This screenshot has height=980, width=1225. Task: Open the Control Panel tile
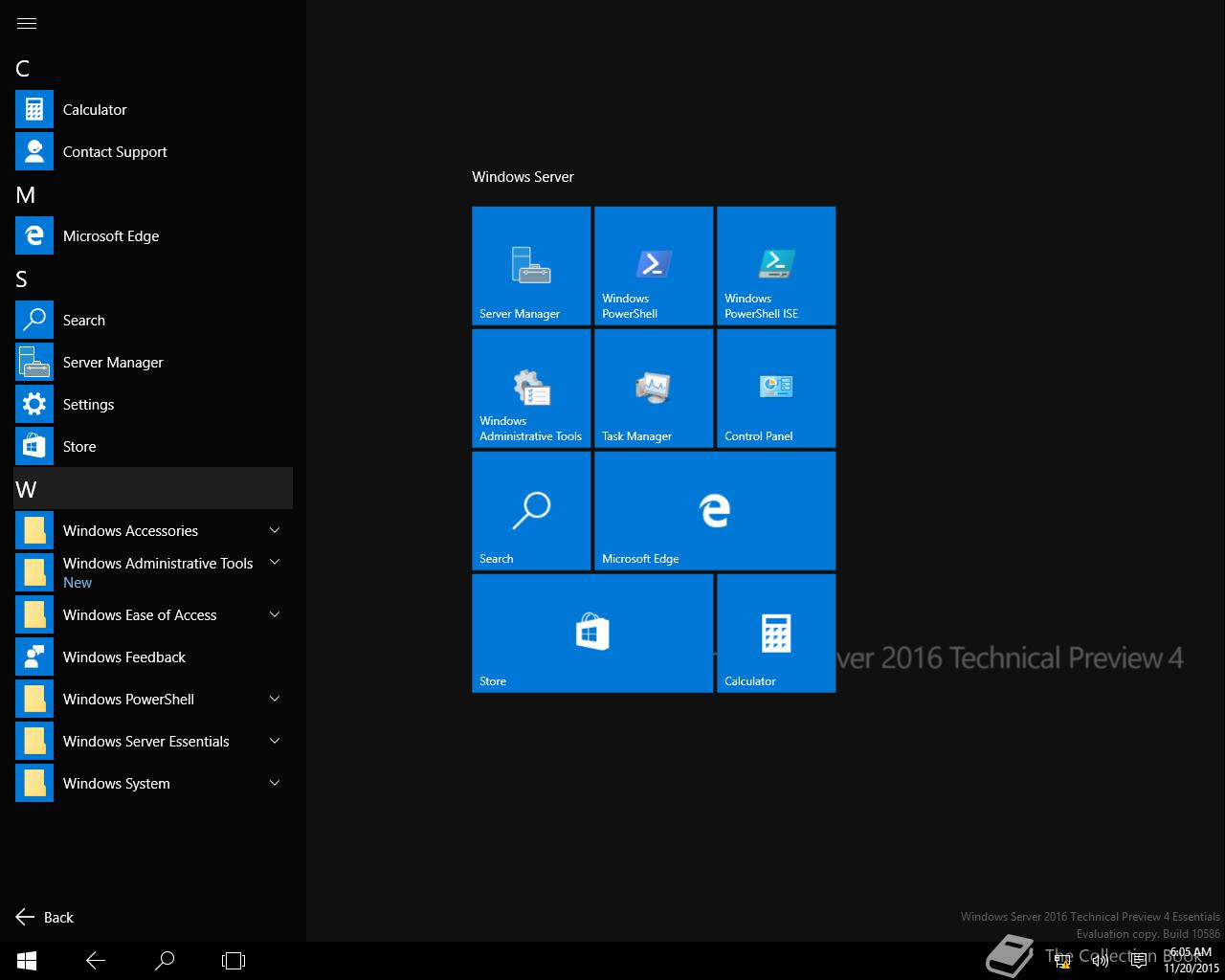[776, 389]
